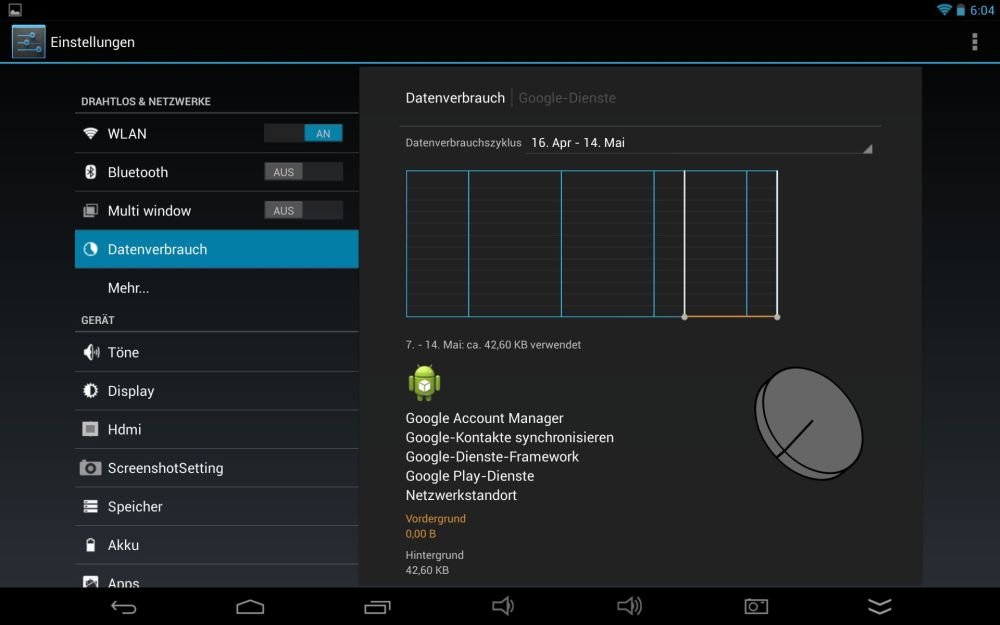Tap the green Android app icon
The height and width of the screenshot is (625, 1000).
[x=424, y=383]
